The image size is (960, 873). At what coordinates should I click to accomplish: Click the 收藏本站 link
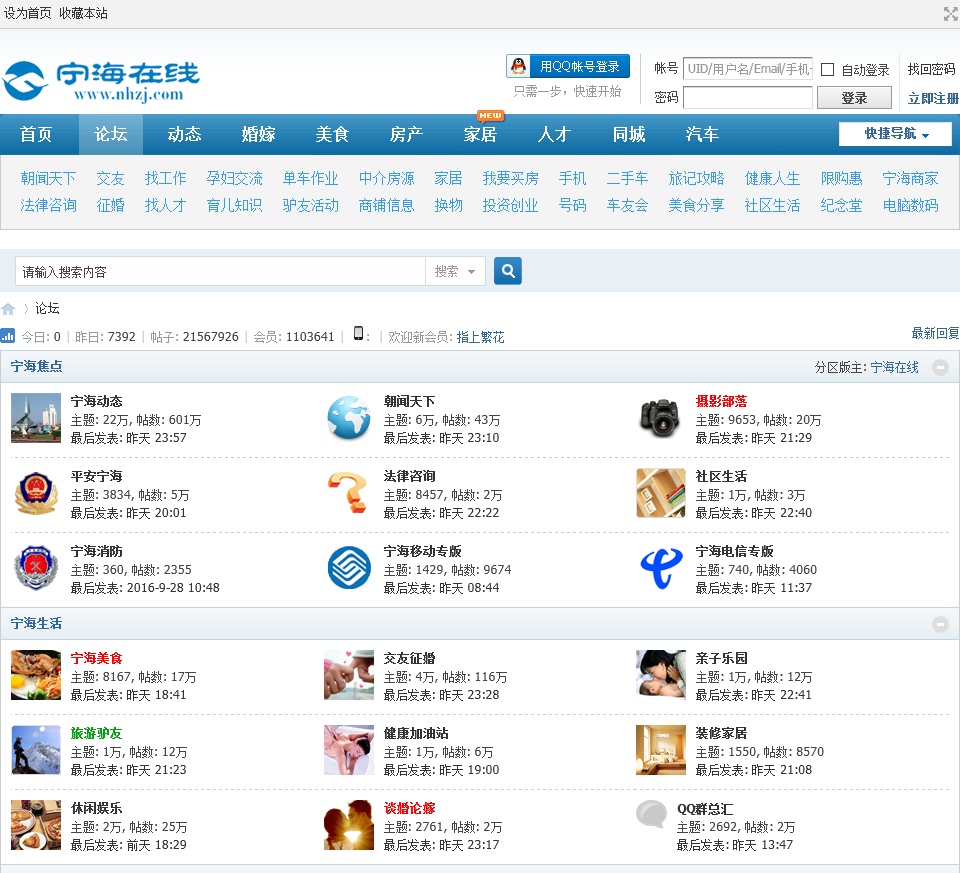[x=83, y=13]
